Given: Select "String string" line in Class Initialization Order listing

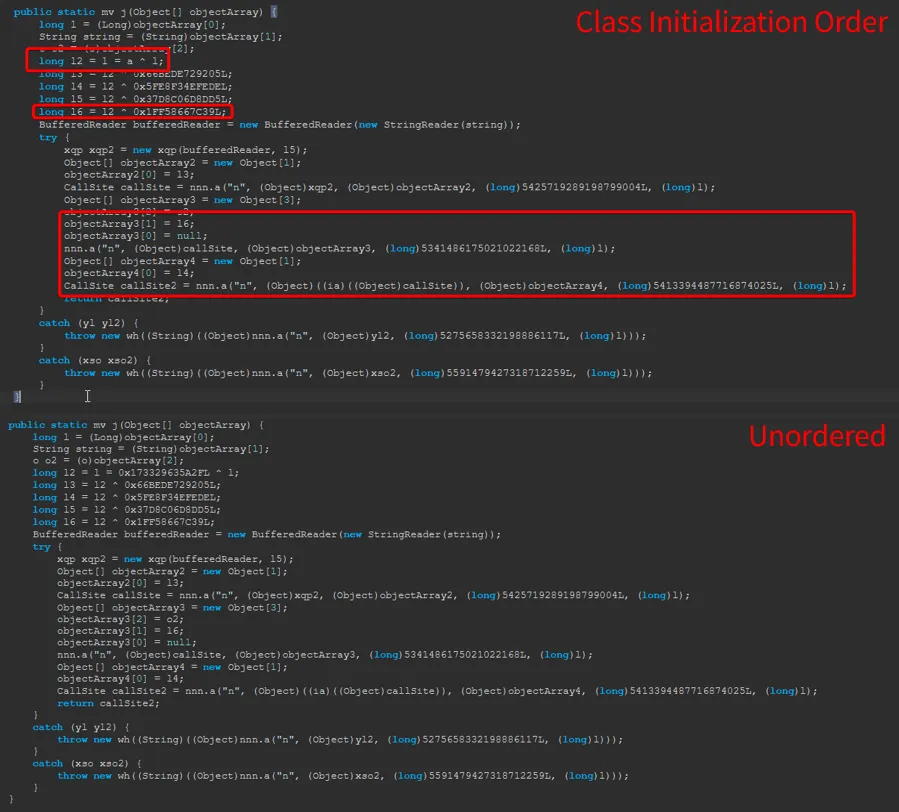Looking at the screenshot, I should tap(161, 37).
